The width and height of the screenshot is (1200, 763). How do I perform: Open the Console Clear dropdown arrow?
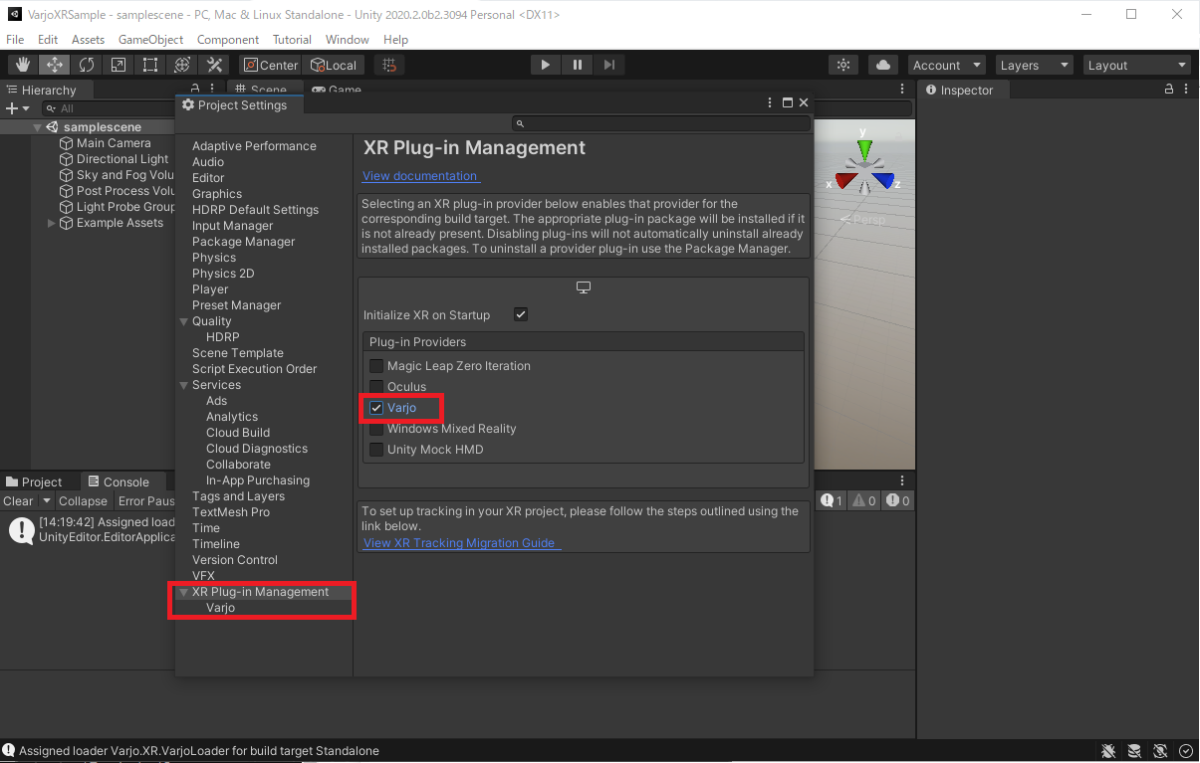point(45,501)
